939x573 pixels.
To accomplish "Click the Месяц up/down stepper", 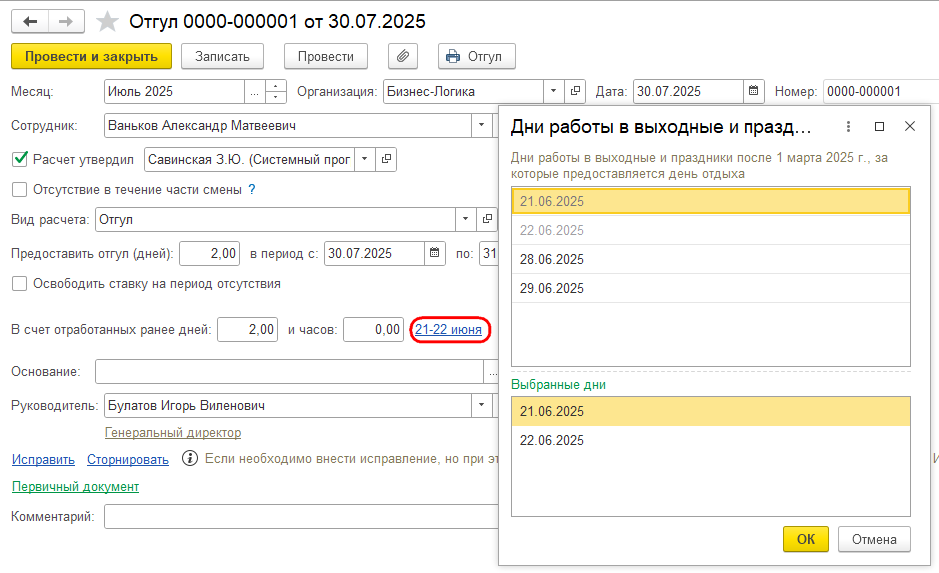I will point(275,92).
